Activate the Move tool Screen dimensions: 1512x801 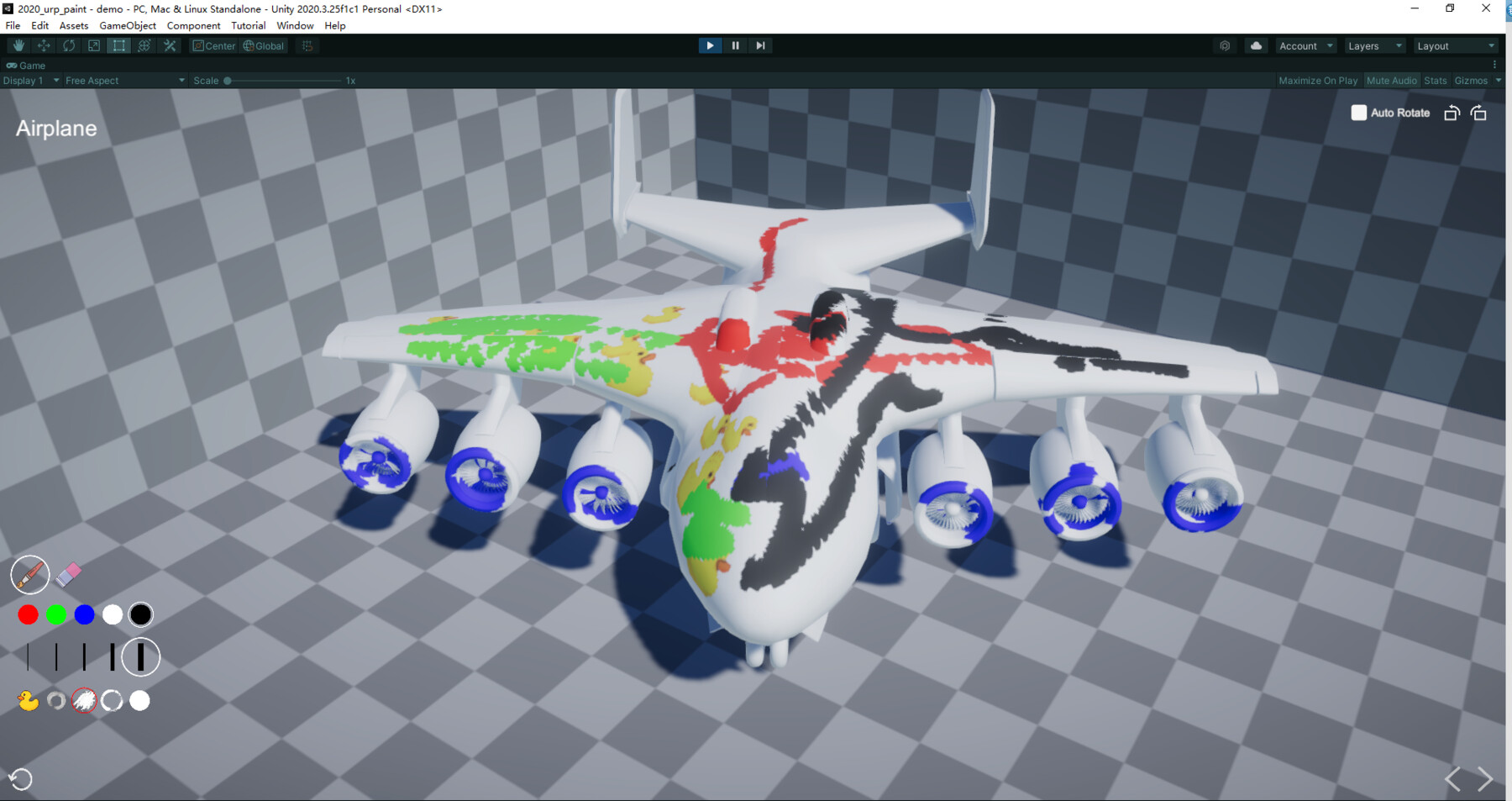[43, 45]
